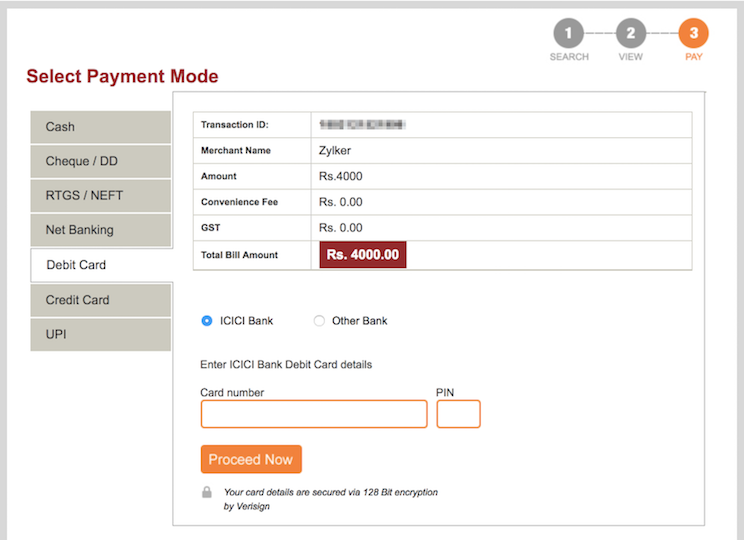
Task: Choose RTGS / NEFT payment mode
Action: pyautogui.click(x=101, y=195)
